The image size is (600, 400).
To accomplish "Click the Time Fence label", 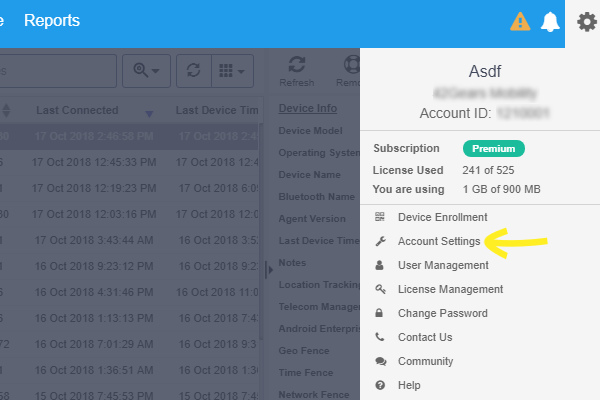I will click(306, 373).
